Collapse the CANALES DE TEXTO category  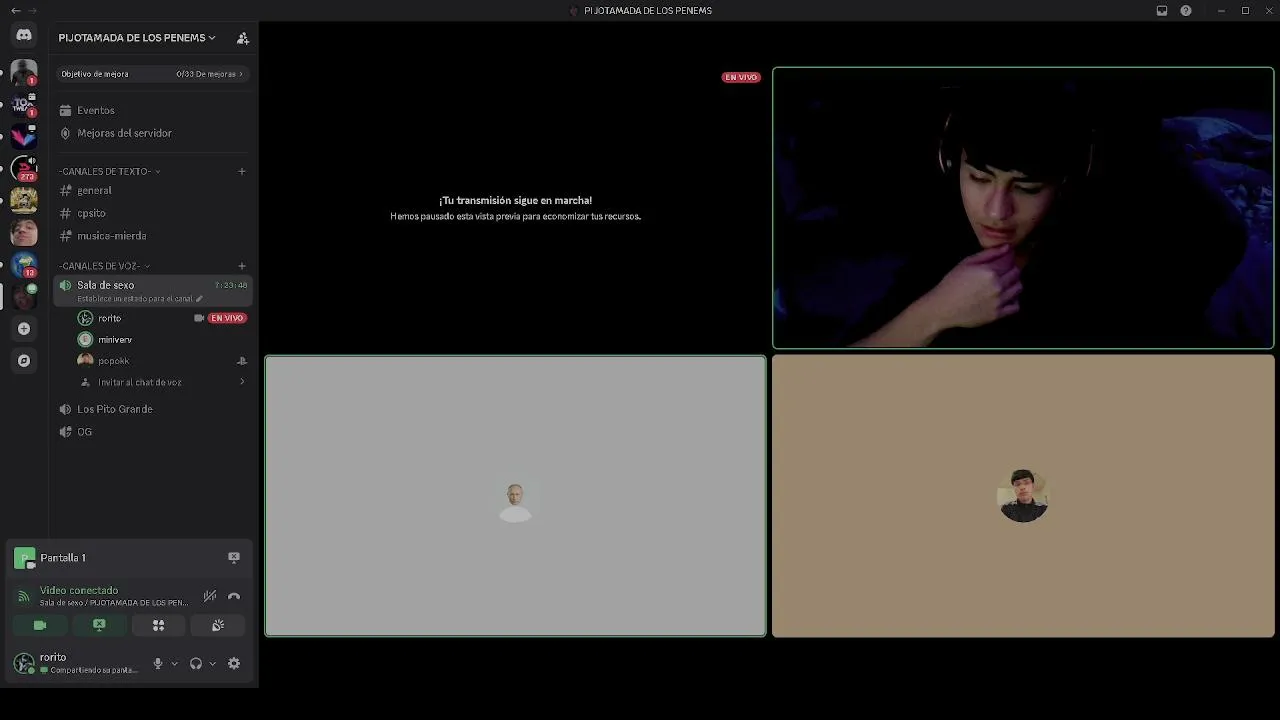point(109,171)
